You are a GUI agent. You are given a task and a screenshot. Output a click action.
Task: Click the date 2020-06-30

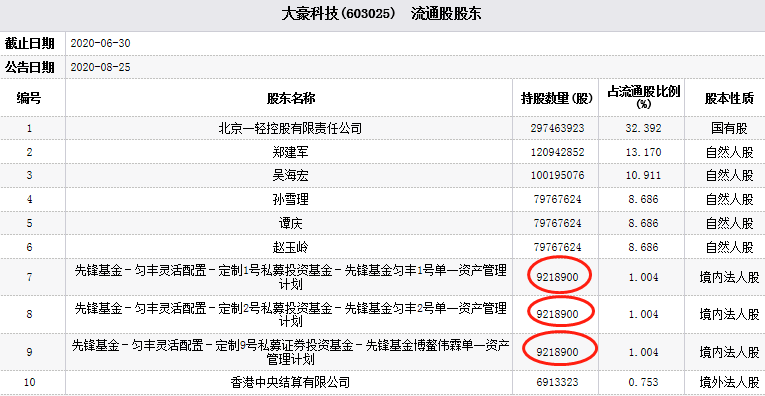[x=100, y=43]
